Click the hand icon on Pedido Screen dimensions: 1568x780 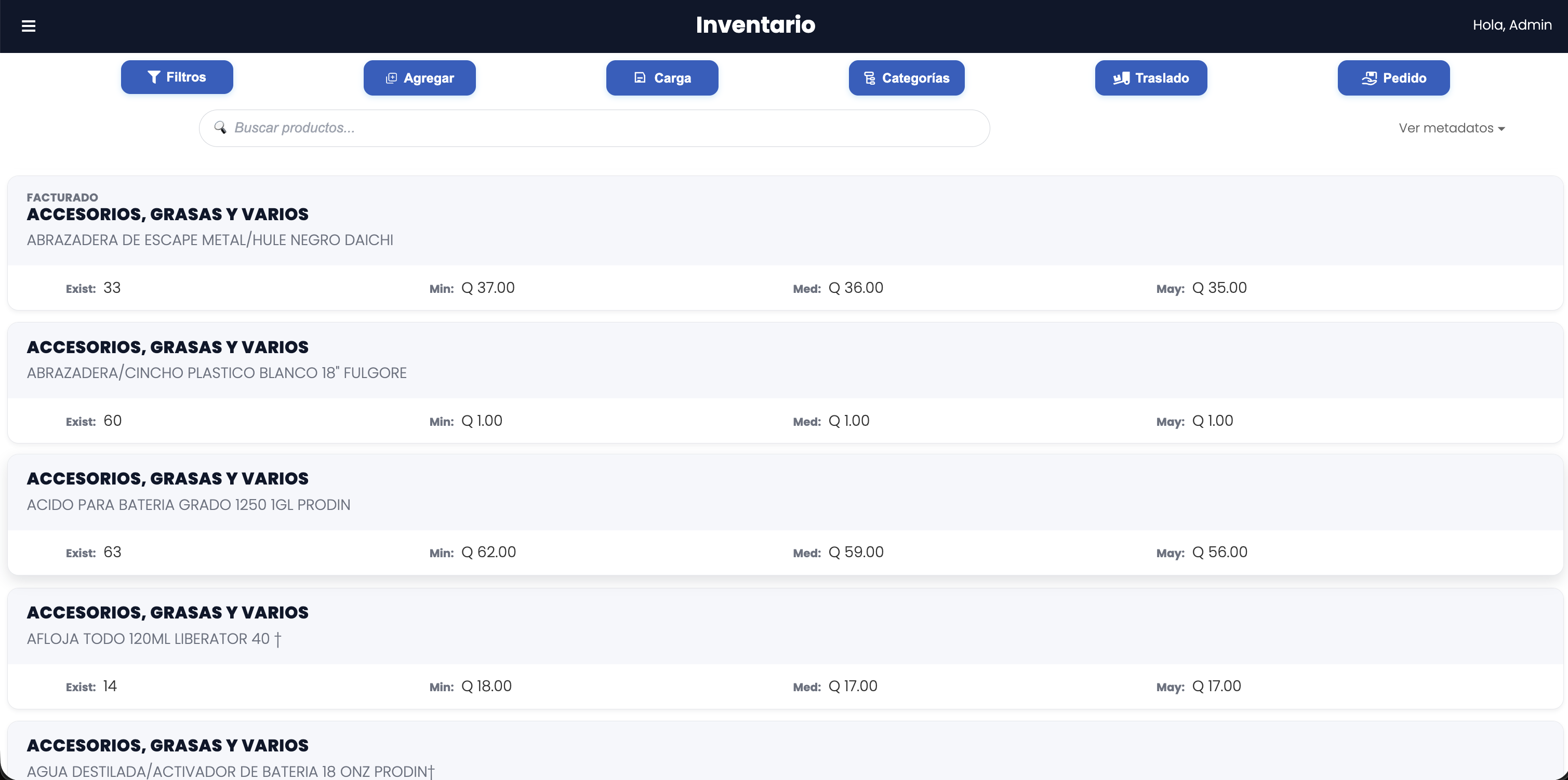click(1369, 78)
